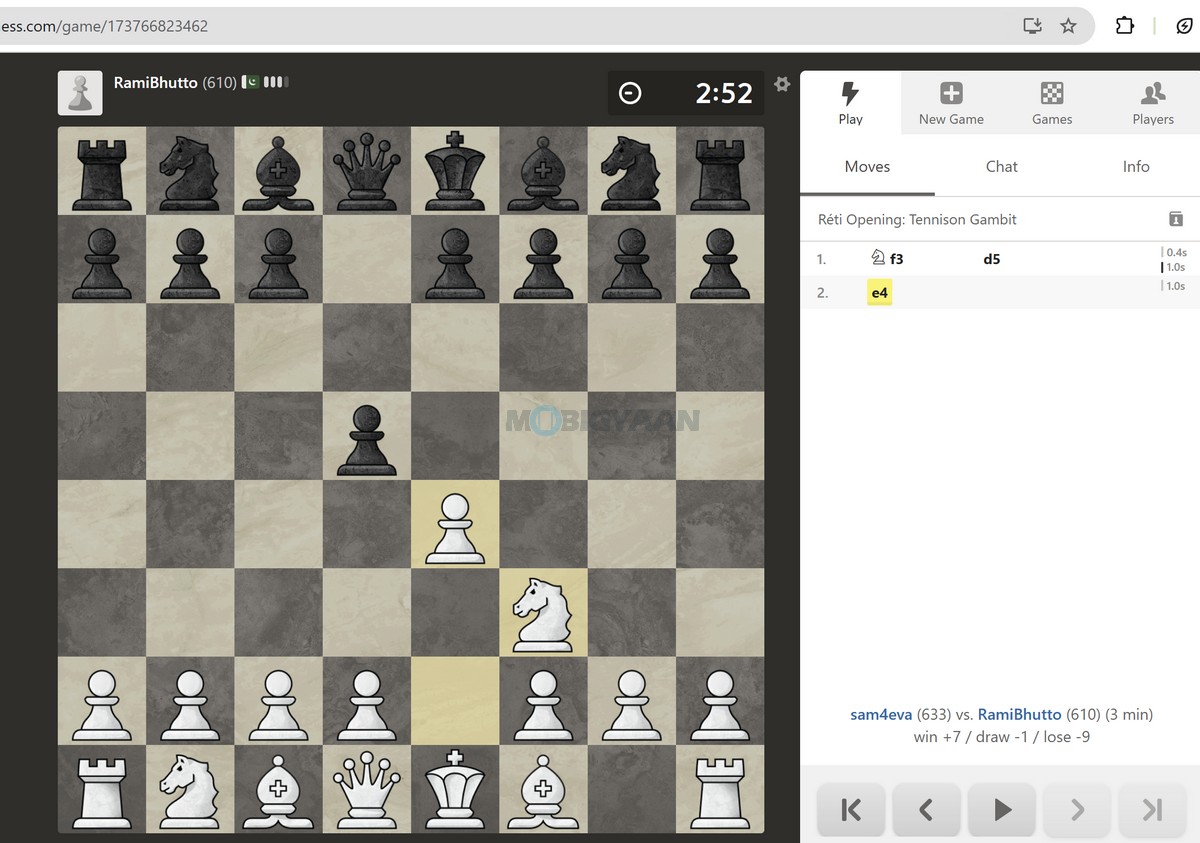Select move d5 in the move list
The image size is (1200, 843).
pos(991,259)
